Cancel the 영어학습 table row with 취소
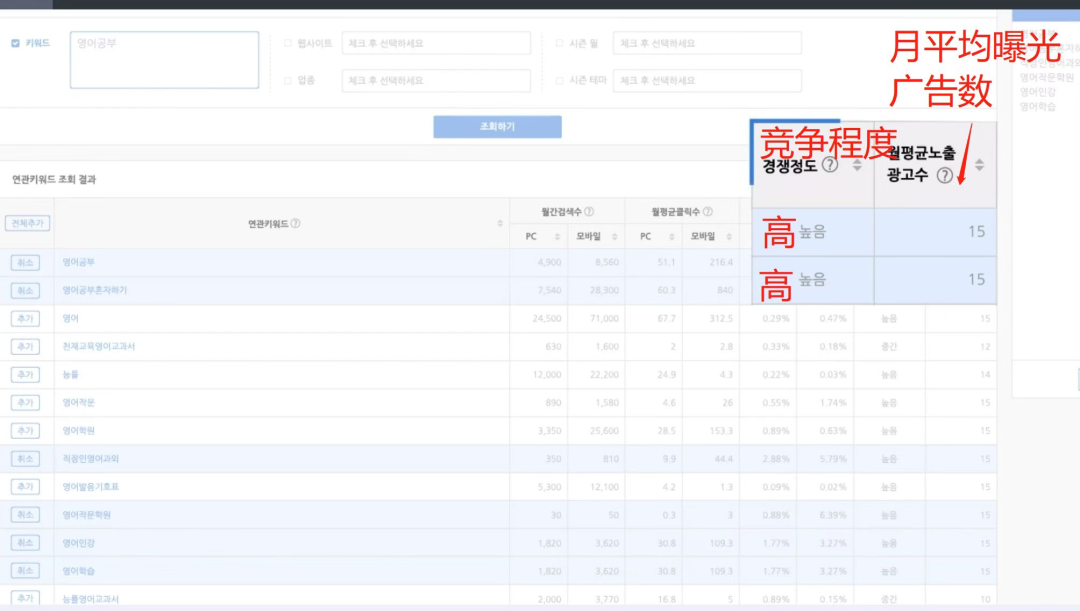This screenshot has width=1080, height=611. (25, 570)
